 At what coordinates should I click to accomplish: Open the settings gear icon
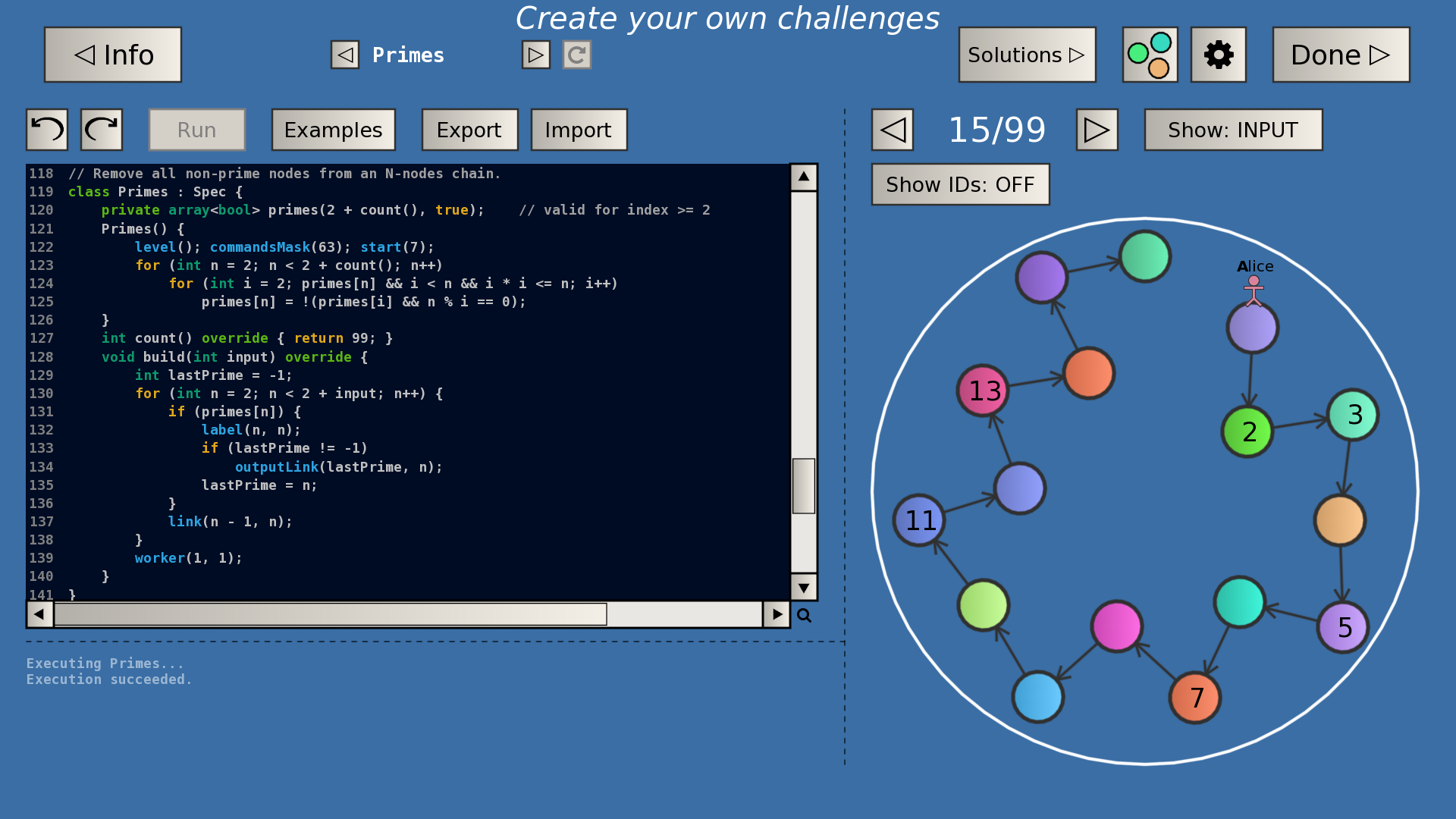(x=1218, y=55)
